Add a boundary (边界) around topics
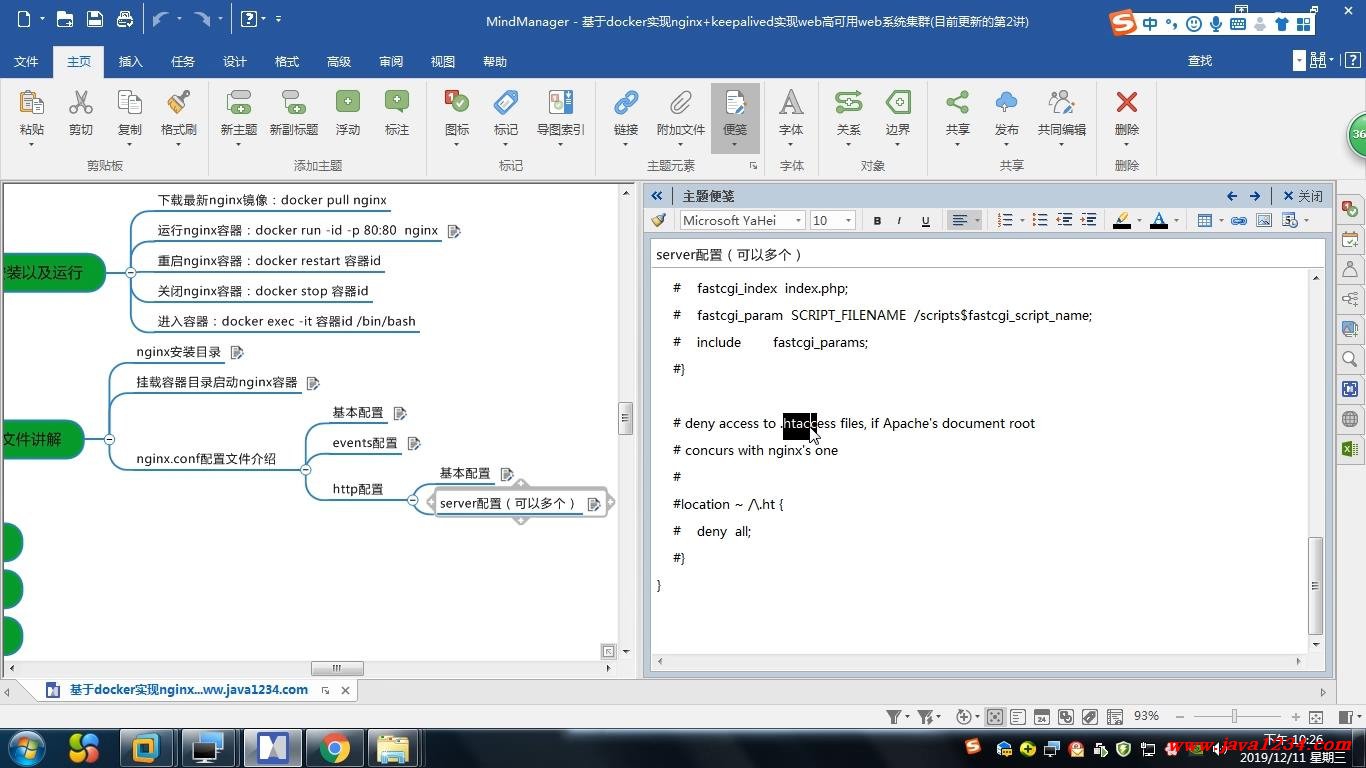The width and height of the screenshot is (1366, 768). point(898,103)
